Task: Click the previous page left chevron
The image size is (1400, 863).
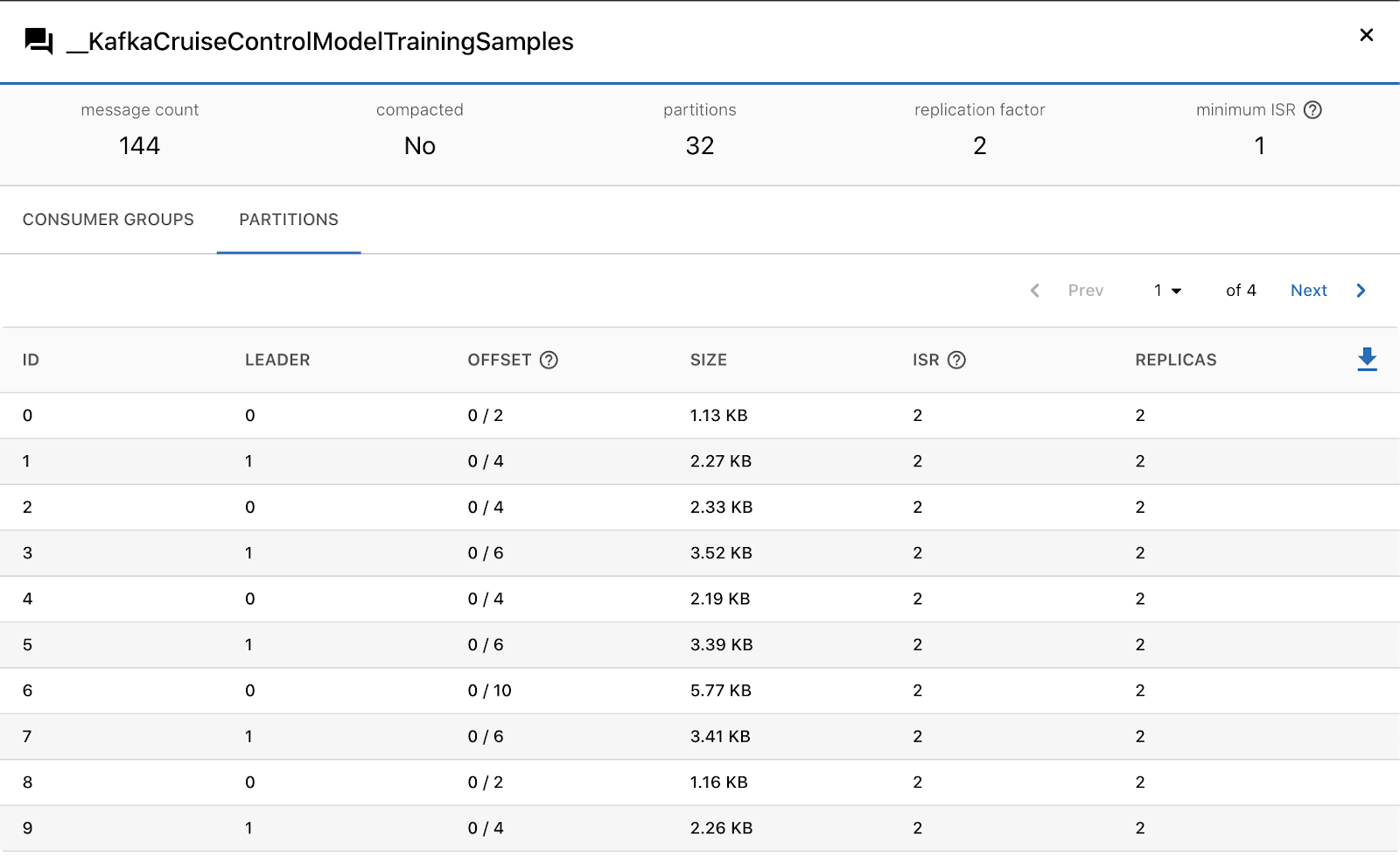Action: click(x=1035, y=291)
